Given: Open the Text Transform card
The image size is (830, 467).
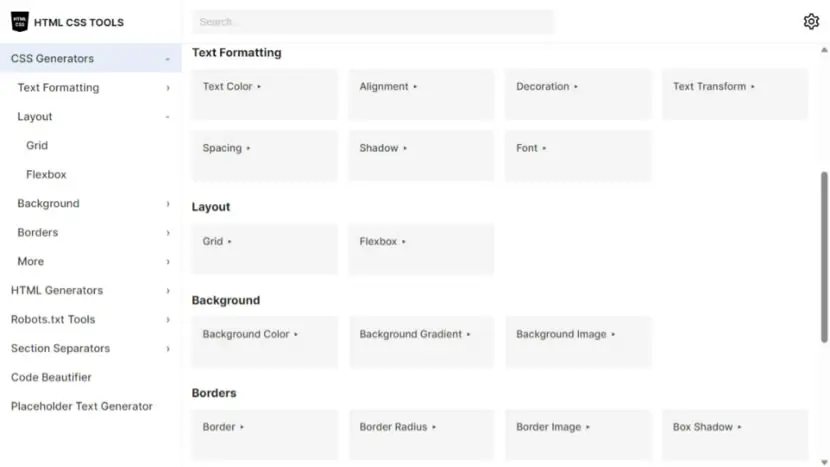Looking at the screenshot, I should 735,94.
